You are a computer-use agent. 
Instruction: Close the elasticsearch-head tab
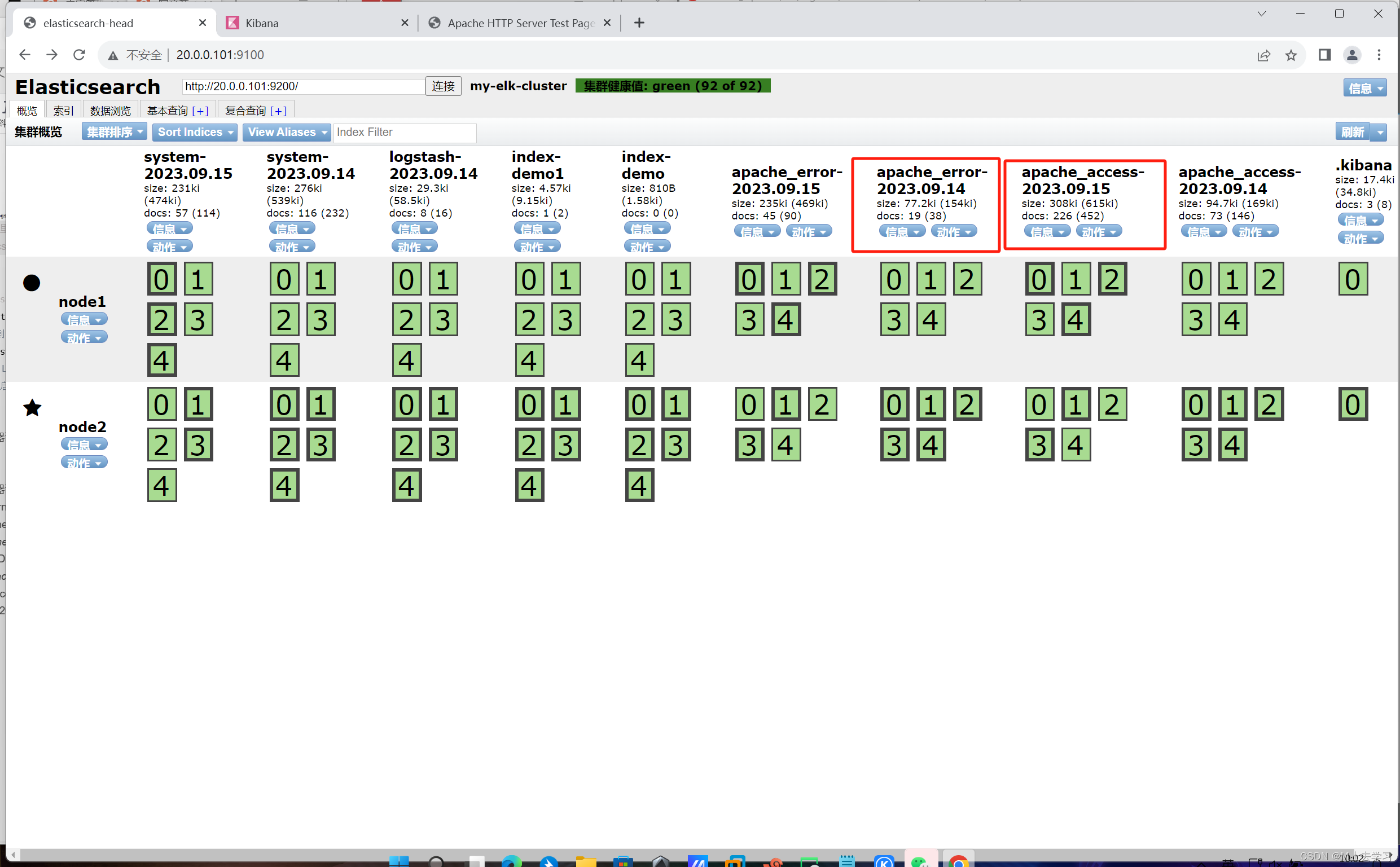202,23
